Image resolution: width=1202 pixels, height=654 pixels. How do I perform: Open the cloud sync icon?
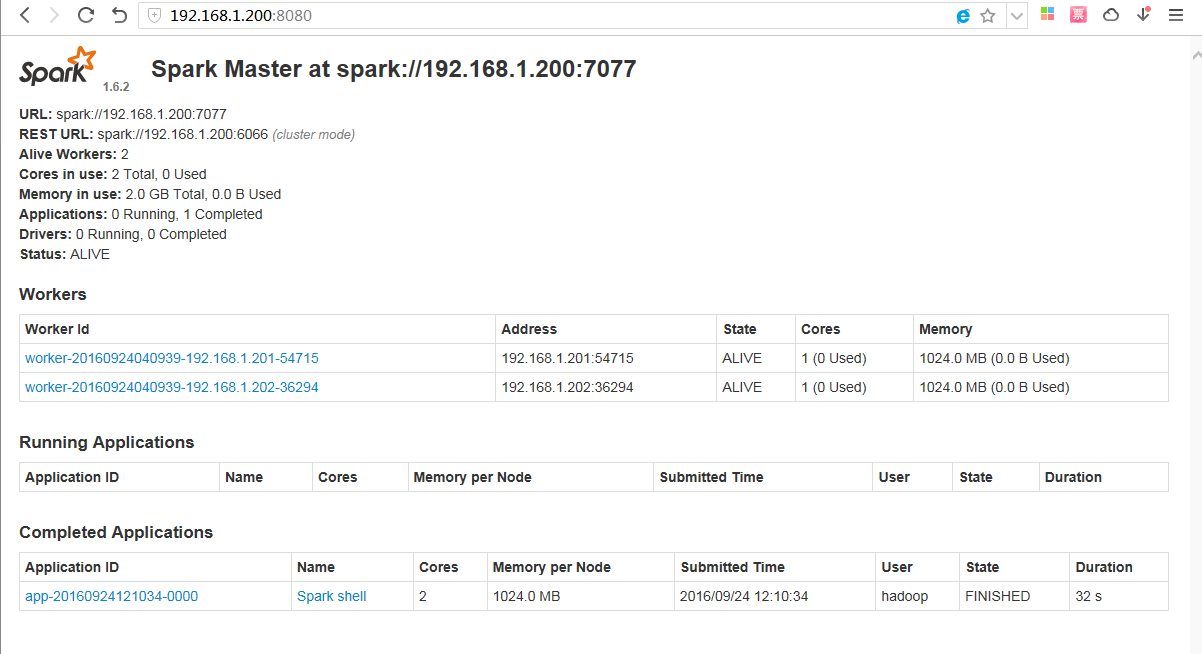1111,15
